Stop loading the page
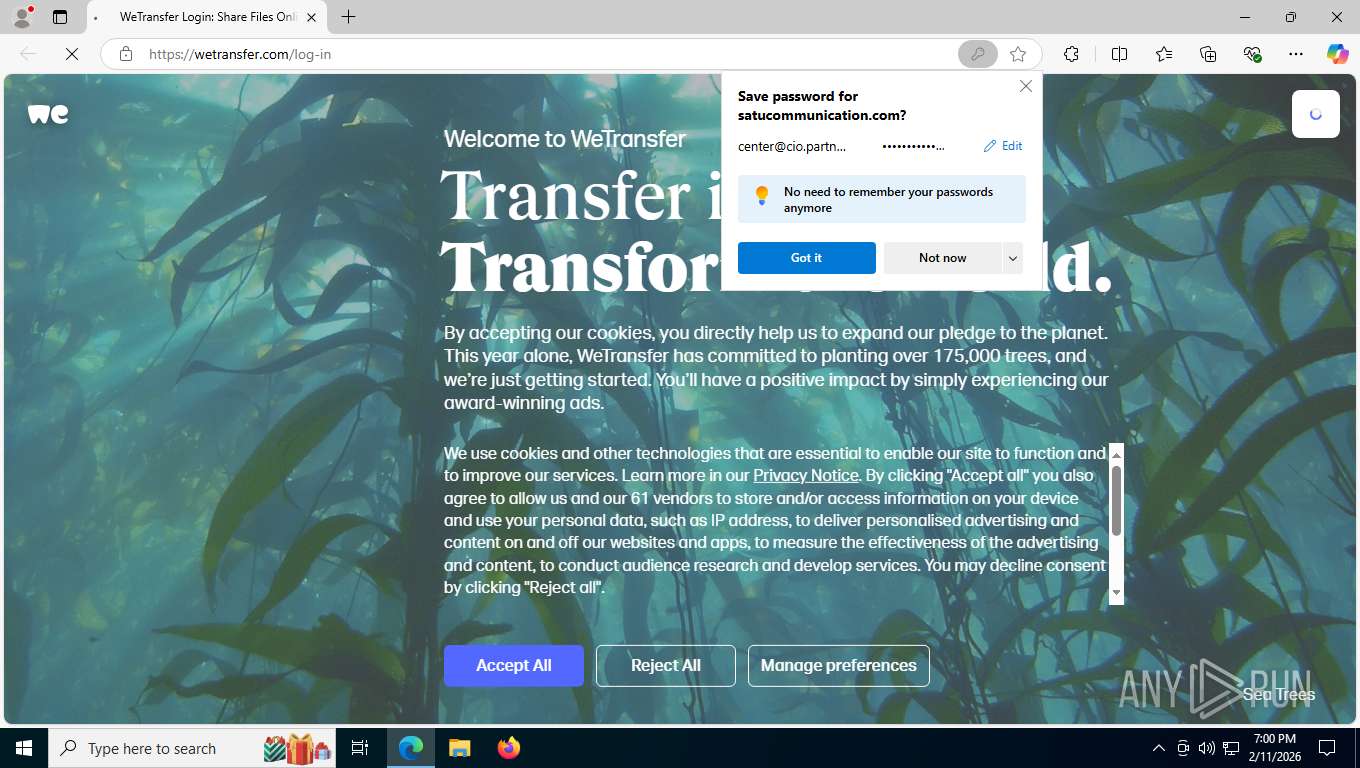 [x=72, y=54]
